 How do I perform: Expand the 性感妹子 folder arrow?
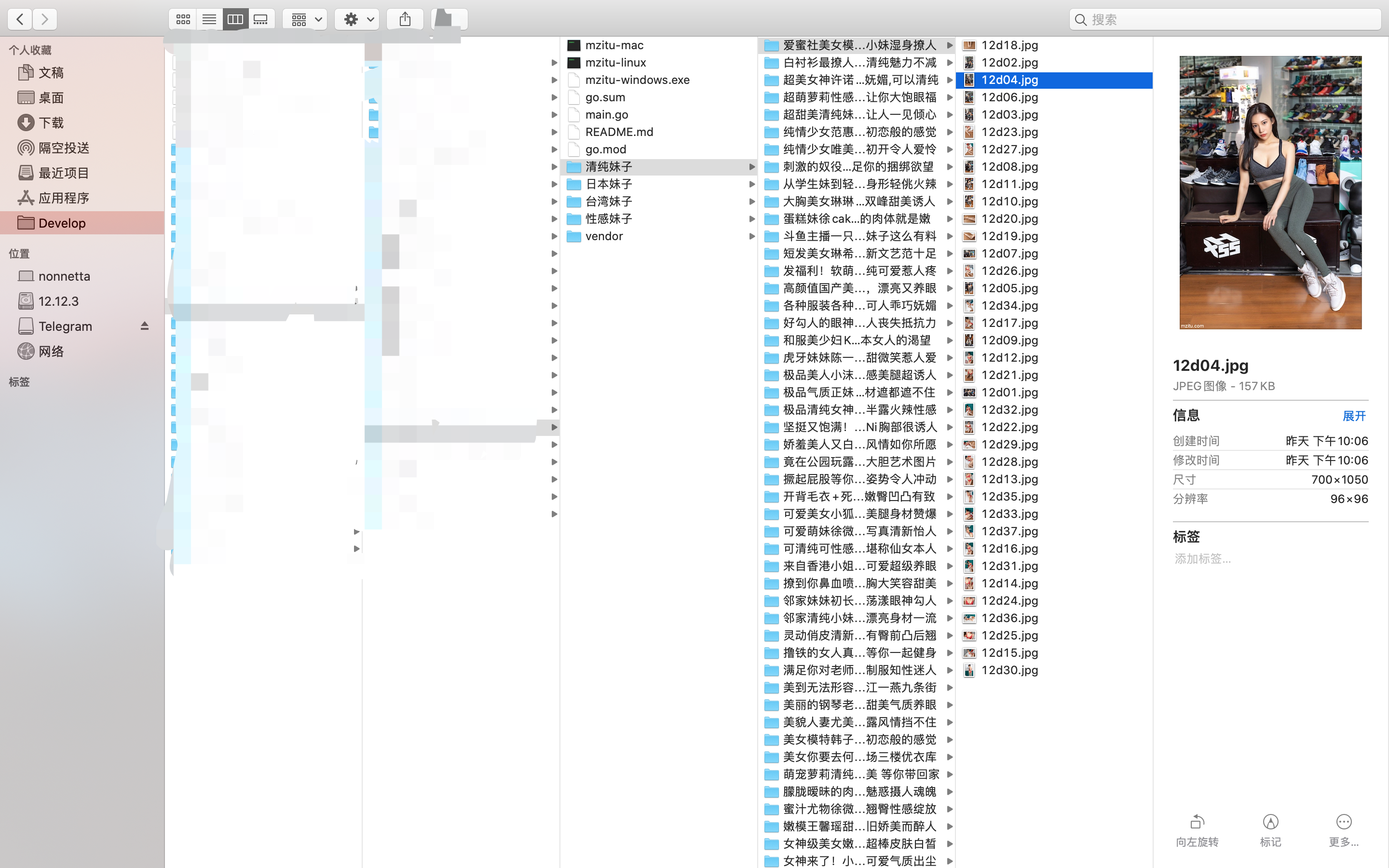[x=751, y=219]
